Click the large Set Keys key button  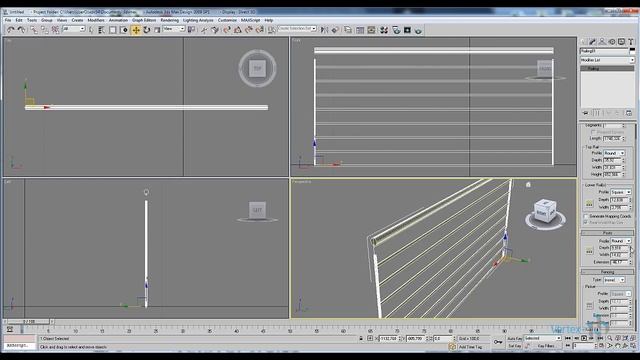pos(498,342)
